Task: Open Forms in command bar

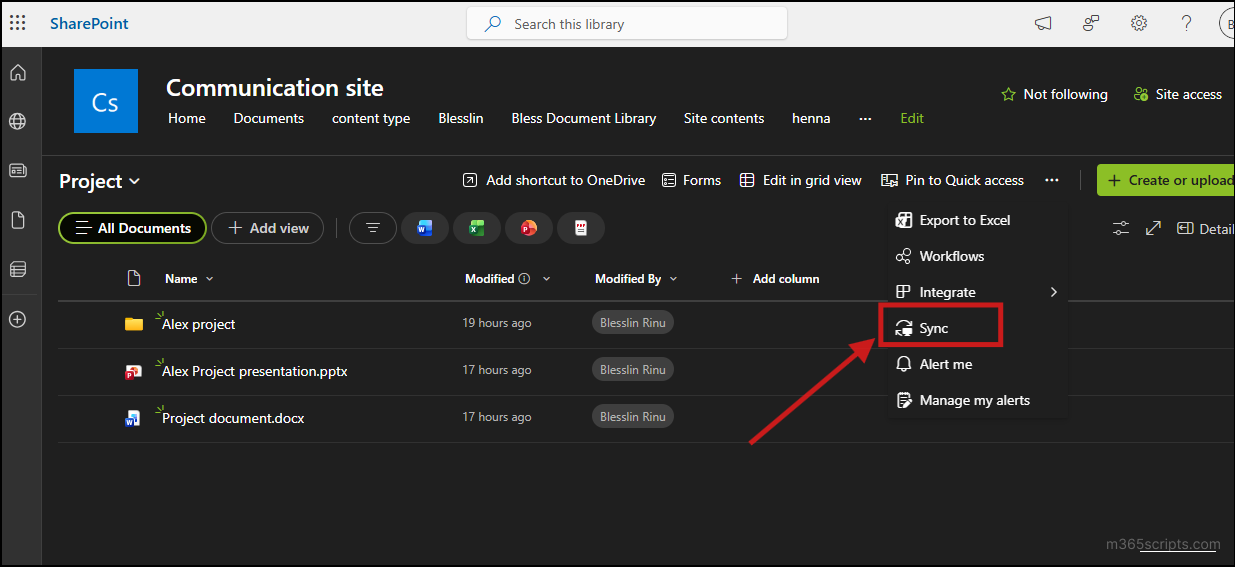Action: click(x=692, y=180)
